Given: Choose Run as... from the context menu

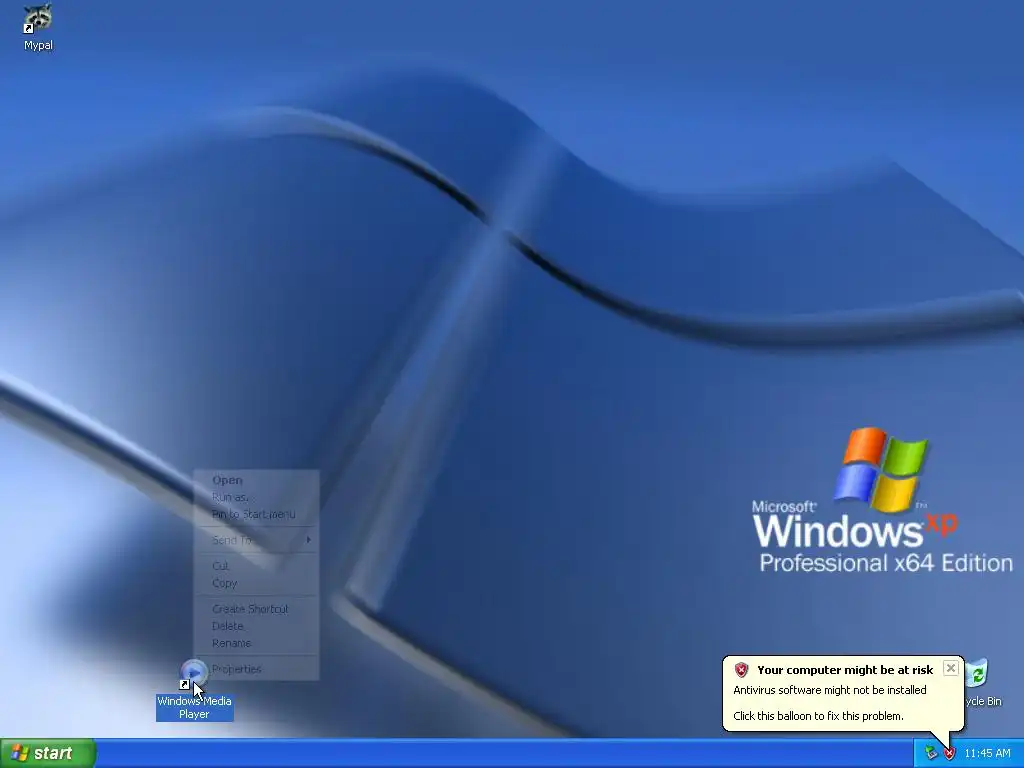Looking at the screenshot, I should tap(257, 497).
